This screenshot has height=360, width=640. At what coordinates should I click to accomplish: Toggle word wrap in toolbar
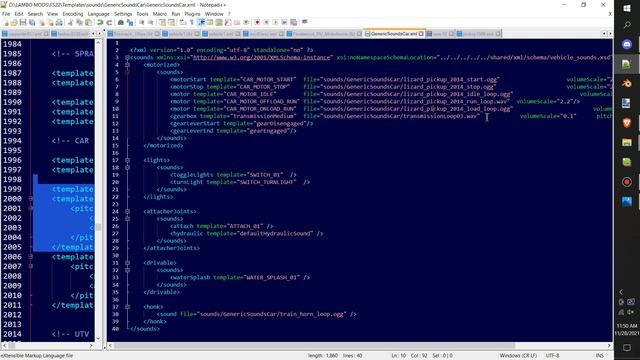click(x=183, y=22)
